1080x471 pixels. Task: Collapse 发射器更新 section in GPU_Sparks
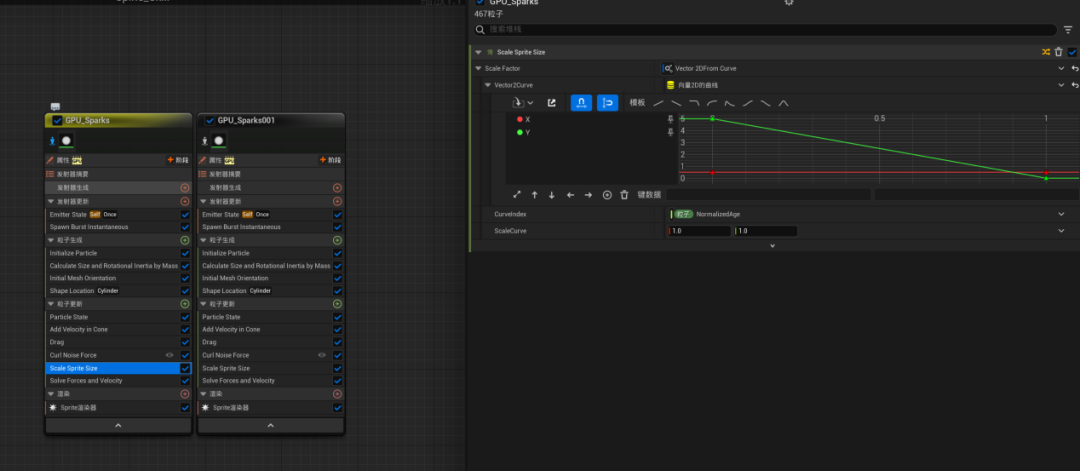(51, 202)
